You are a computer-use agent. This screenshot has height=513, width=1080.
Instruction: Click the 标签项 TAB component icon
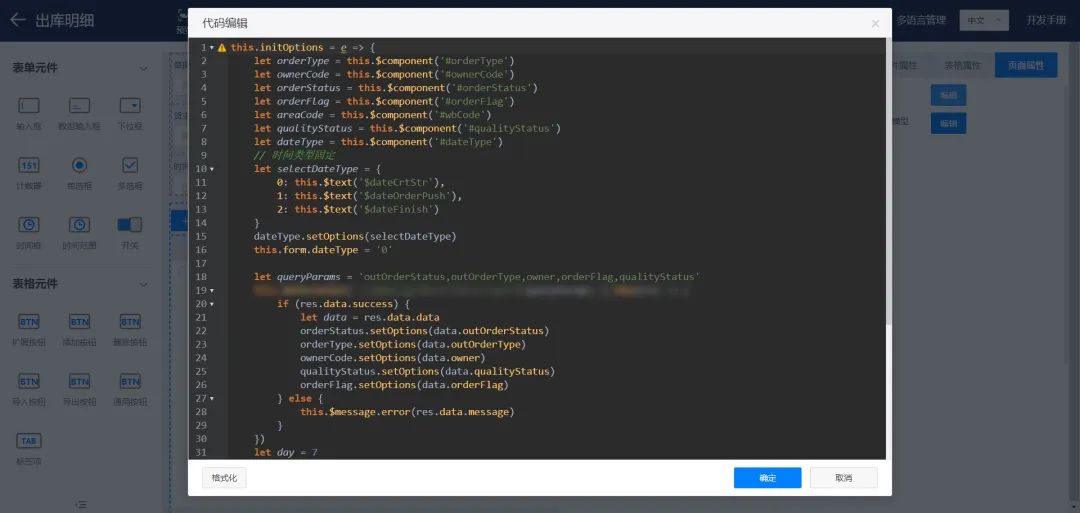(29, 441)
